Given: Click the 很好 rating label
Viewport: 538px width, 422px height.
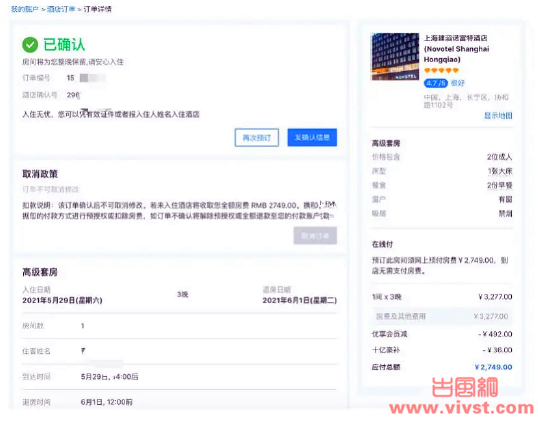Looking at the screenshot, I should pyautogui.click(x=458, y=83).
